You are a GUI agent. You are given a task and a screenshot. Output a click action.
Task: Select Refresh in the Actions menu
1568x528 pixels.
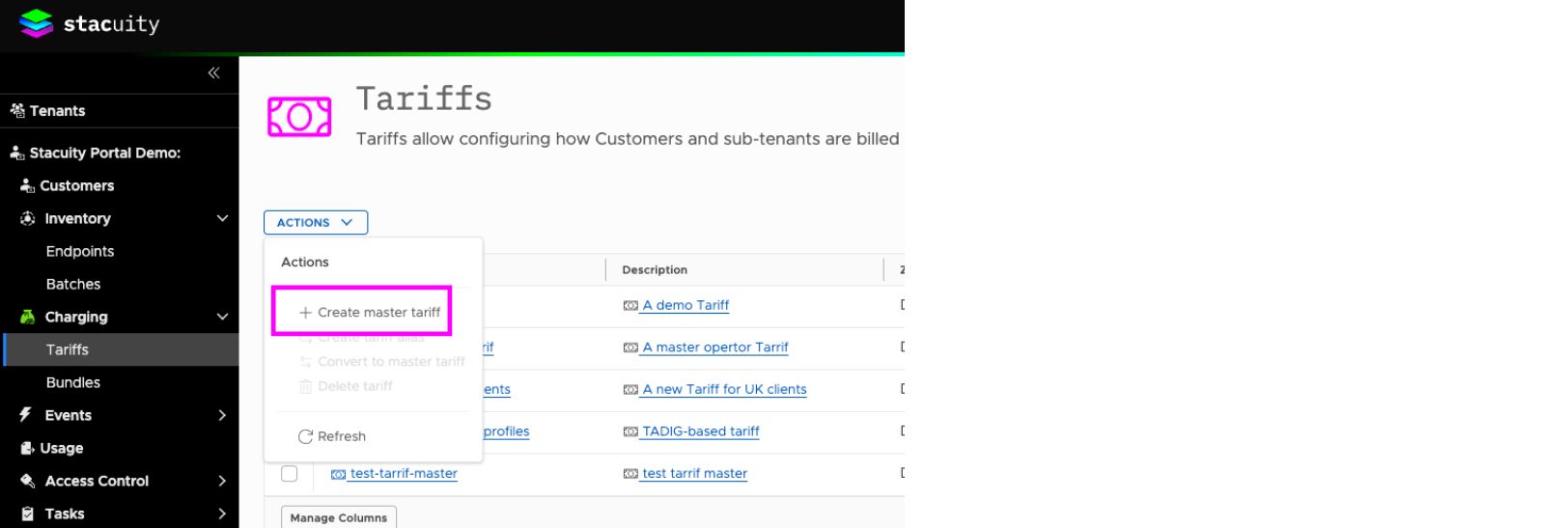[x=332, y=436]
